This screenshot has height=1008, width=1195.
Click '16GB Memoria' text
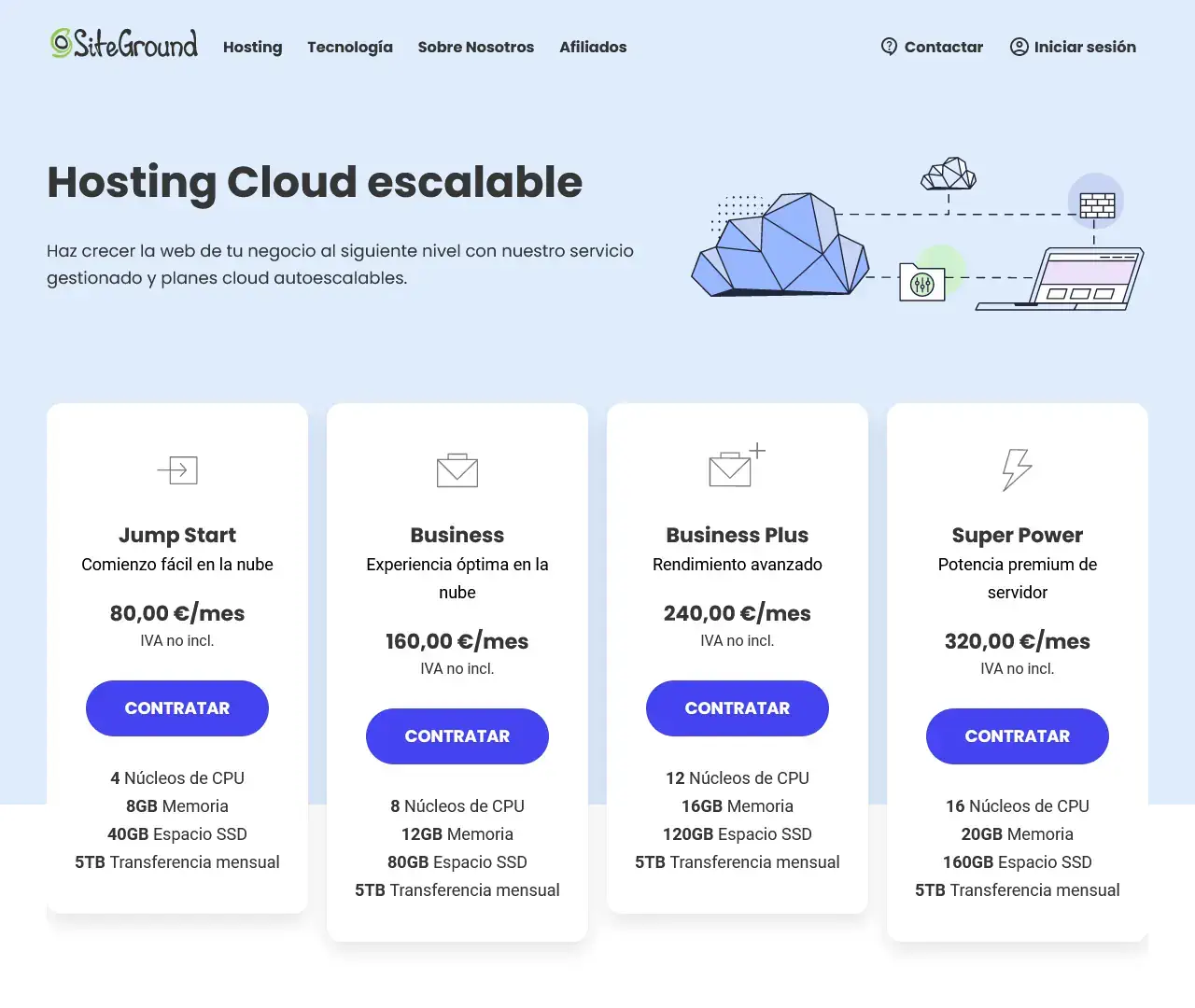point(738,806)
